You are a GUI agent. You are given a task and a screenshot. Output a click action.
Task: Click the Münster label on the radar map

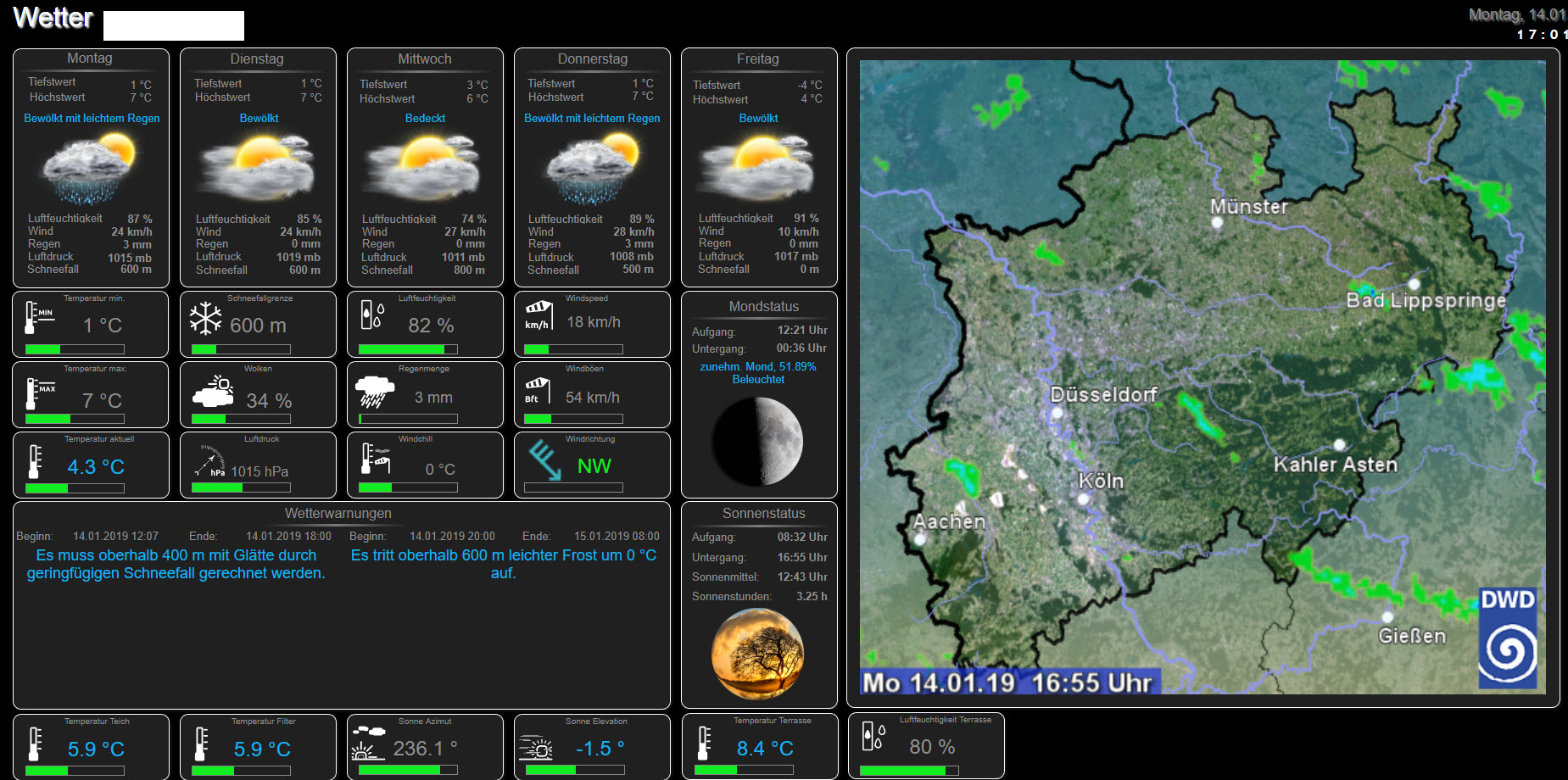click(1248, 207)
